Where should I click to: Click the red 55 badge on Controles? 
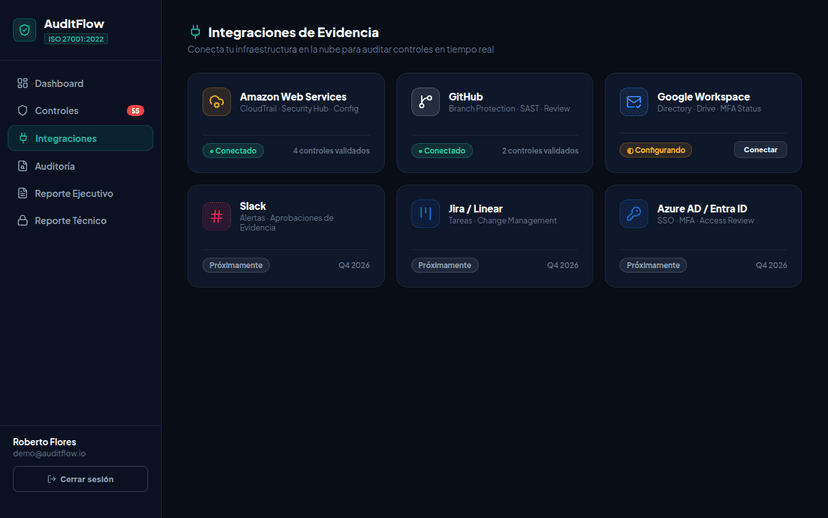135,110
